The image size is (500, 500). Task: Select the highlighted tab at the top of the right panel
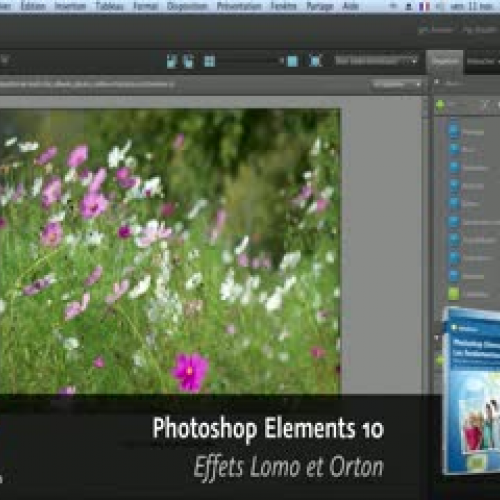(x=444, y=61)
